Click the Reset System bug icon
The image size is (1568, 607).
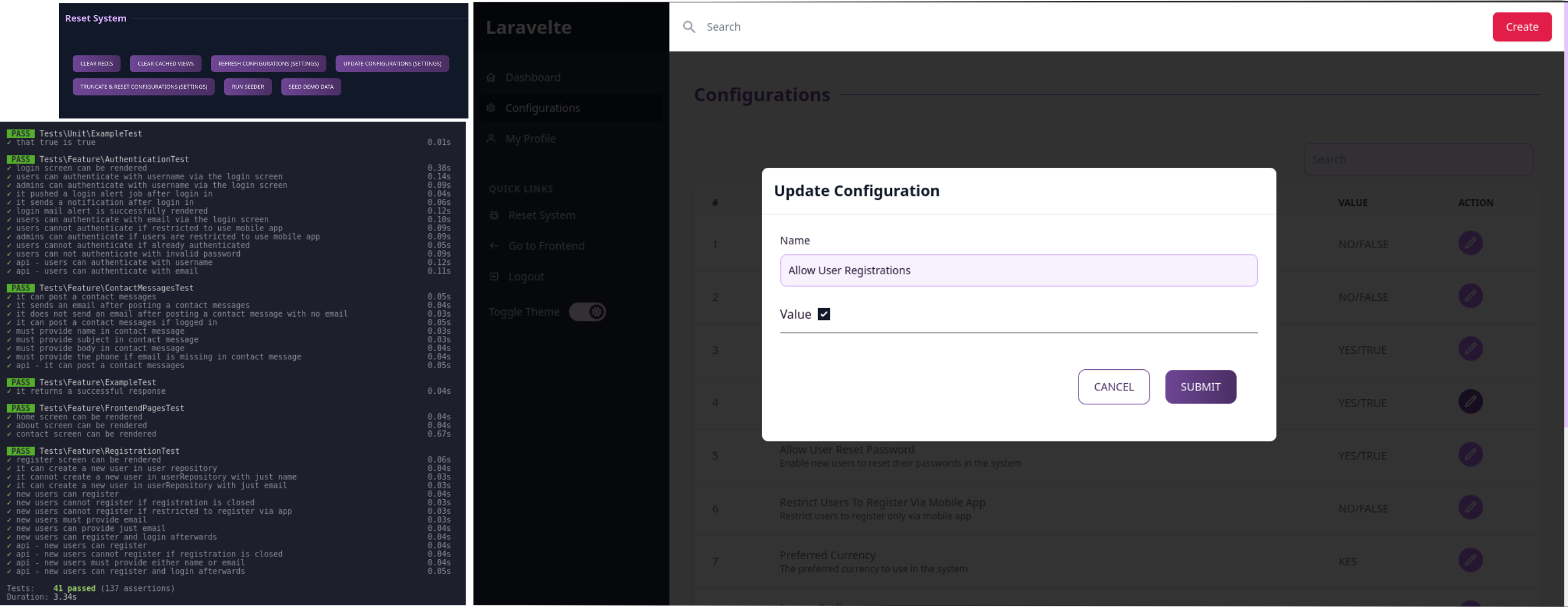pyautogui.click(x=494, y=215)
